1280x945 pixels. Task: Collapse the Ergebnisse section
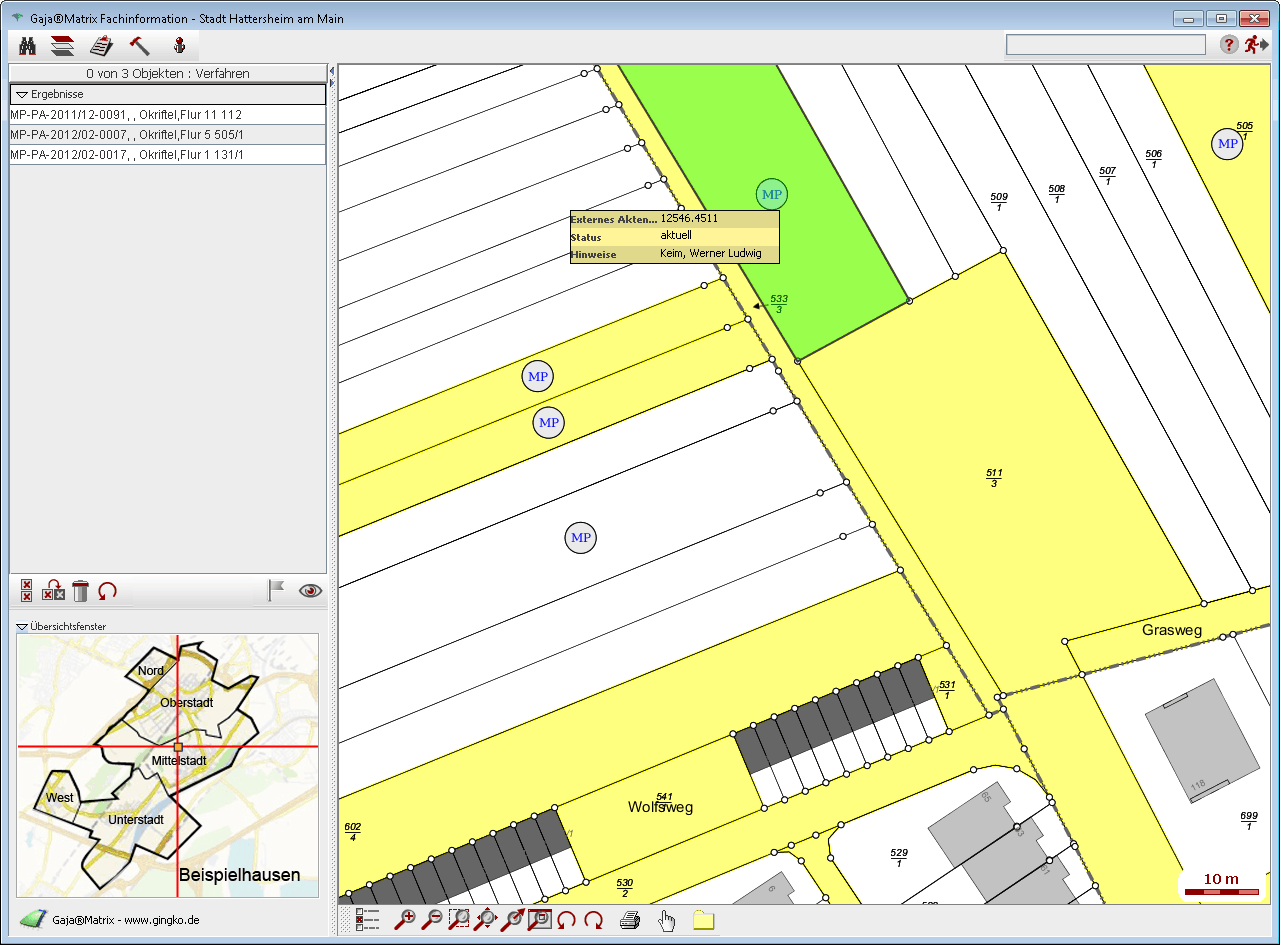[x=22, y=94]
